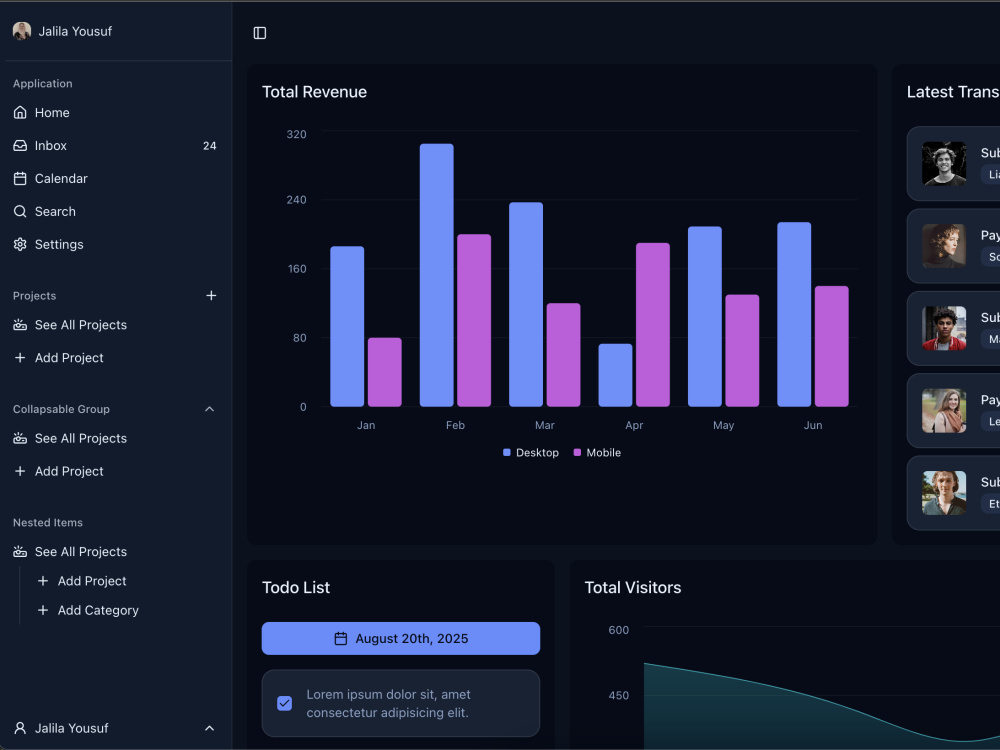Click See All Projects under Collapsable Group
The image size is (1000, 750).
[x=115, y=438]
